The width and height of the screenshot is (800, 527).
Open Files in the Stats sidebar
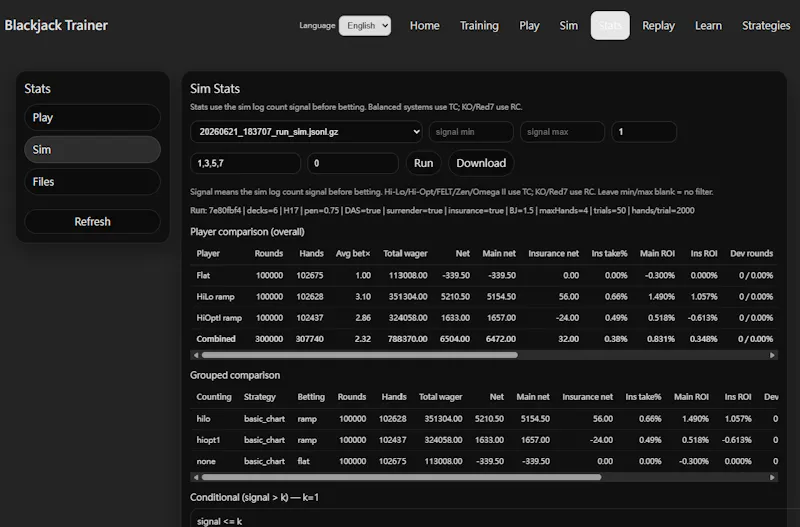92,182
